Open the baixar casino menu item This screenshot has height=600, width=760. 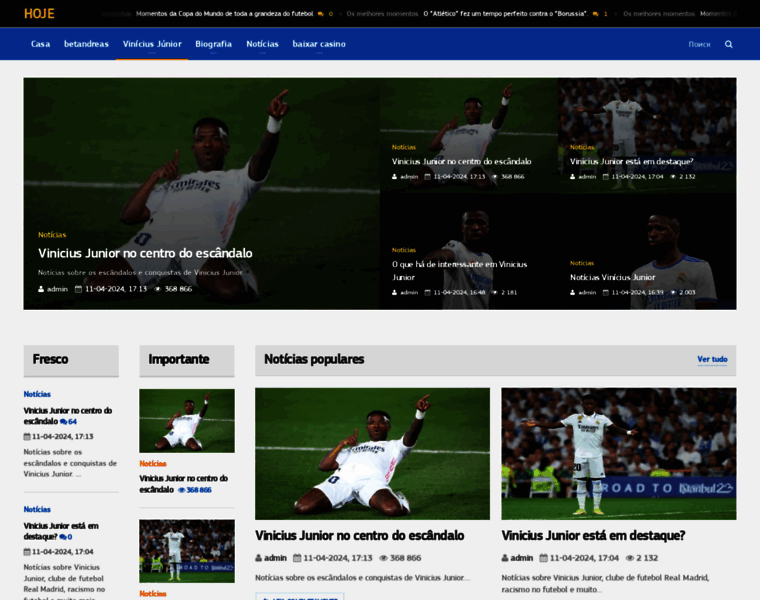tap(319, 44)
